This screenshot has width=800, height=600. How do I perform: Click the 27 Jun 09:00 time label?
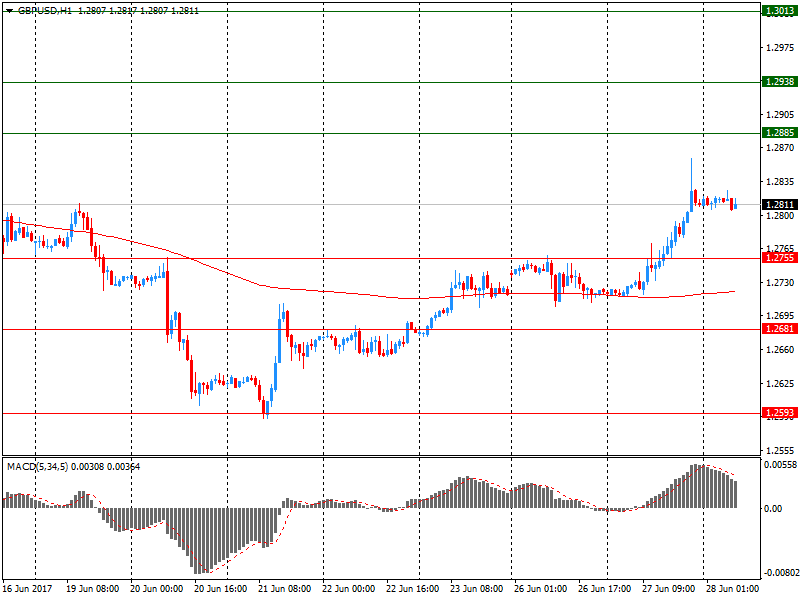click(x=668, y=589)
